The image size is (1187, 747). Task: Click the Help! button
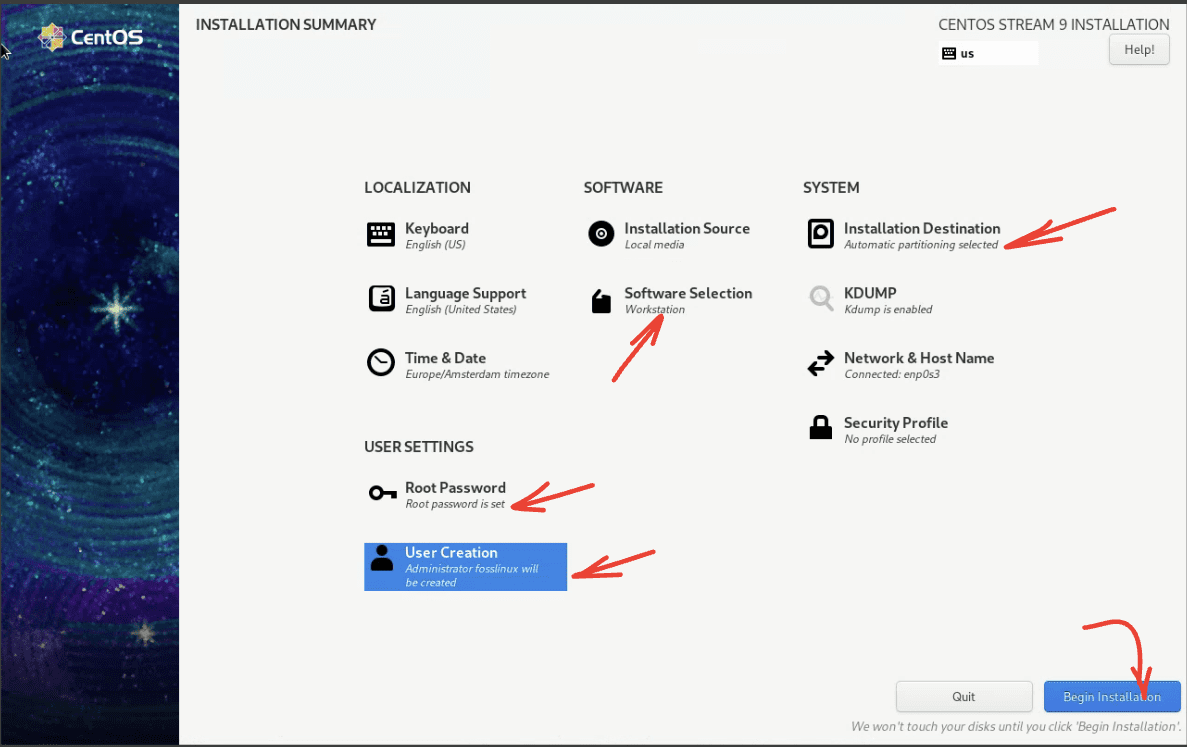tap(1139, 50)
